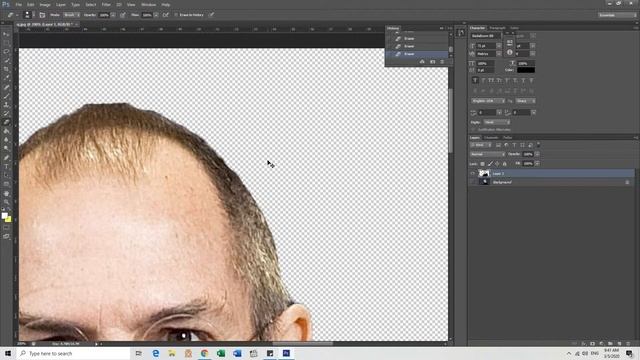The image size is (640, 360).
Task: Toggle Quick Mask mode
Action: 6,228
